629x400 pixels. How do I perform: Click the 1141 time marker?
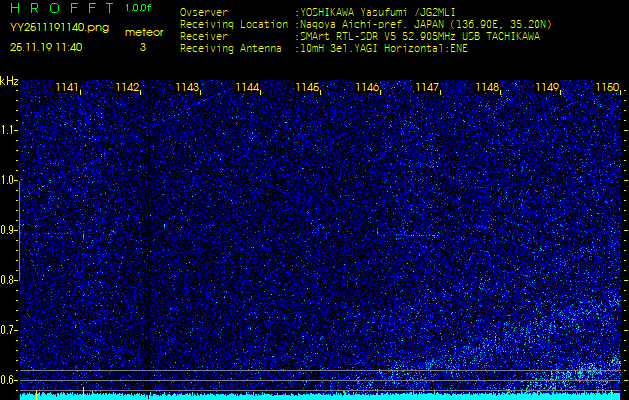(x=67, y=88)
